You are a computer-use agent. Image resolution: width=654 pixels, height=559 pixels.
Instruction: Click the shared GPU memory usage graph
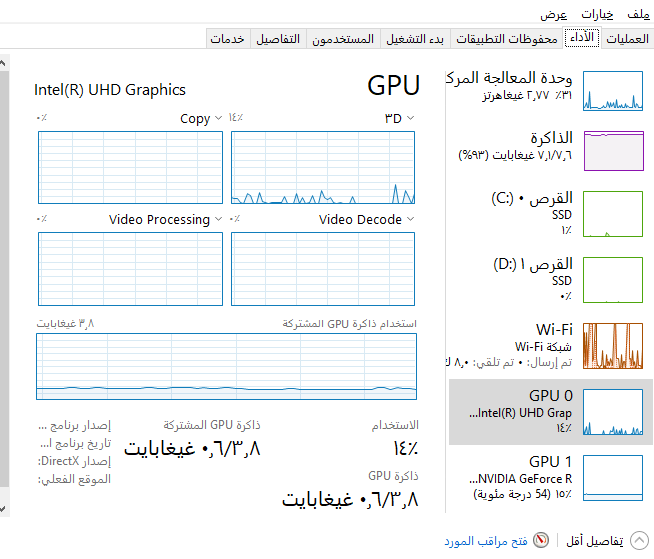pos(226,366)
